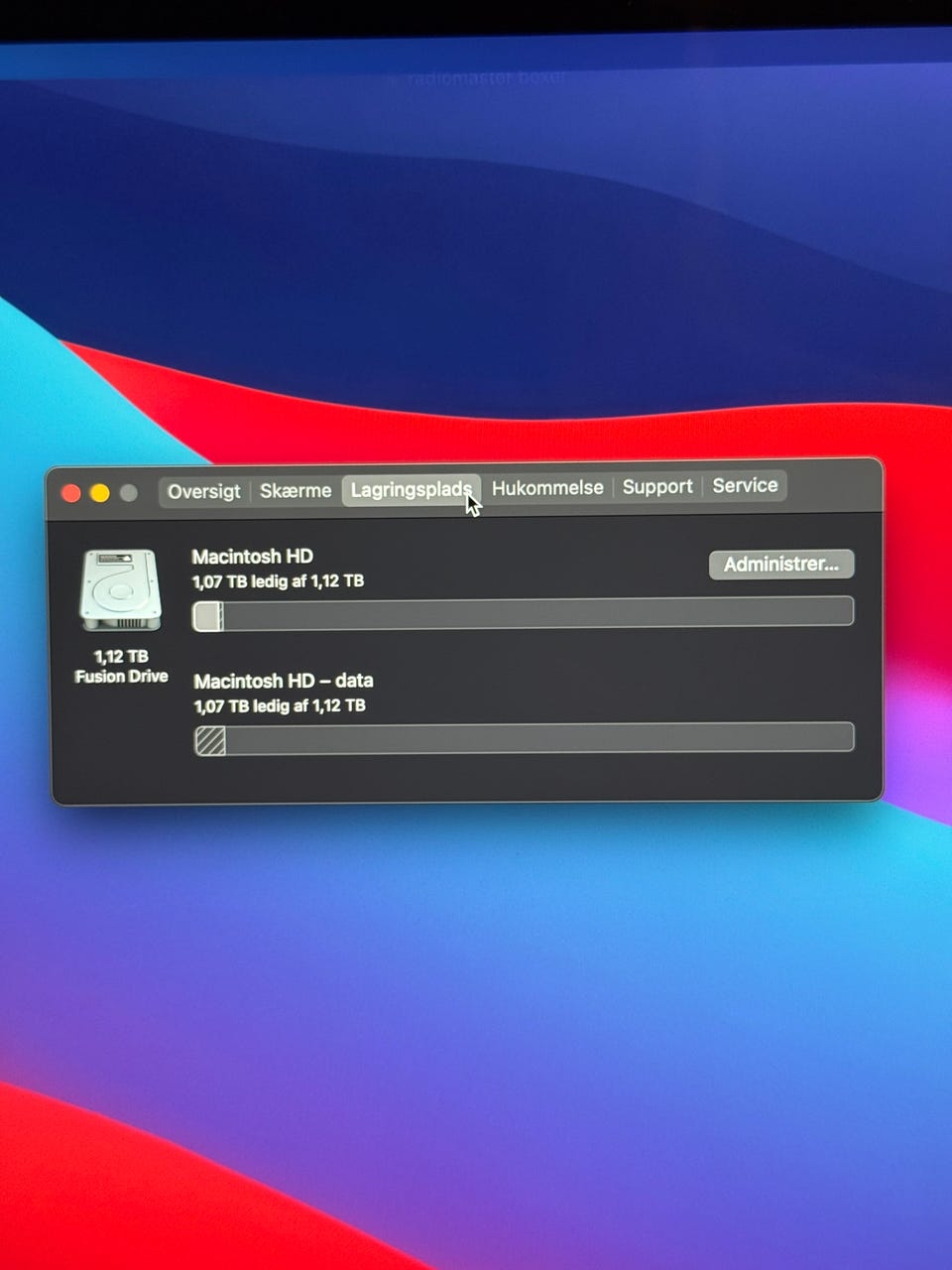The height and width of the screenshot is (1270, 952).
Task: Close the window with the red button
Action: (71, 493)
